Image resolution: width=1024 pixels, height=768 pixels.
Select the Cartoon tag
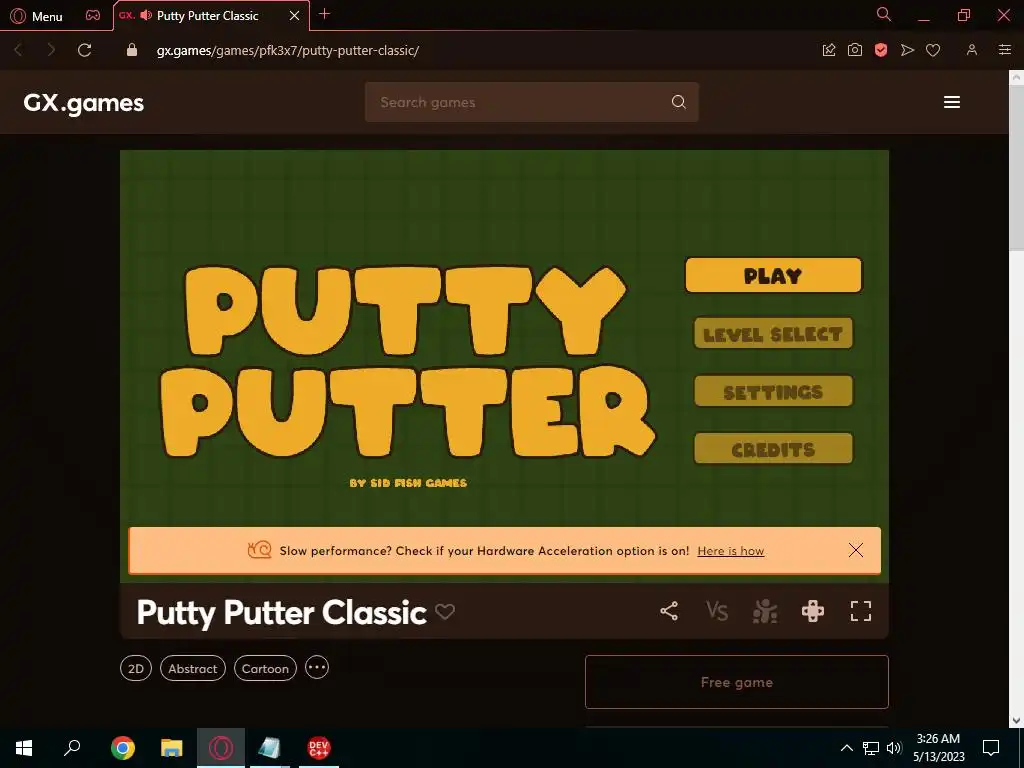(x=265, y=669)
